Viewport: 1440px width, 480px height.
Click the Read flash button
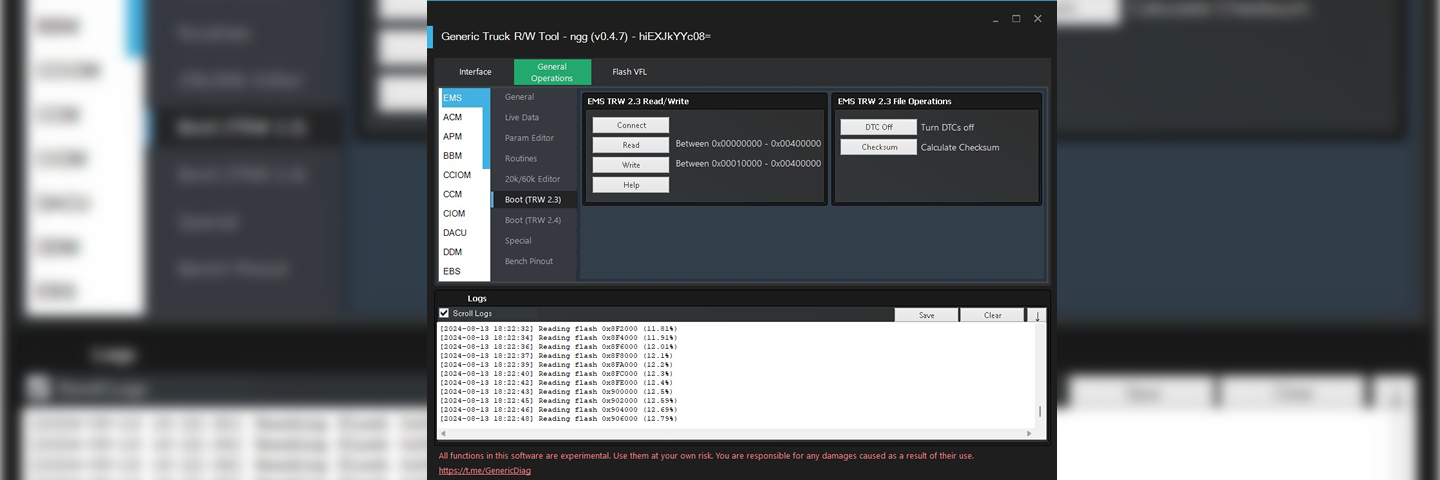coord(630,145)
